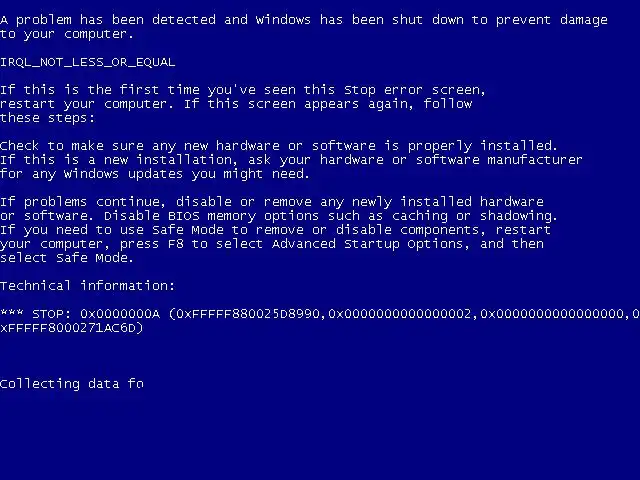Image resolution: width=640 pixels, height=480 pixels.
Task: Click the xFFFFF8000271AC6D) address line
Action: [72, 328]
